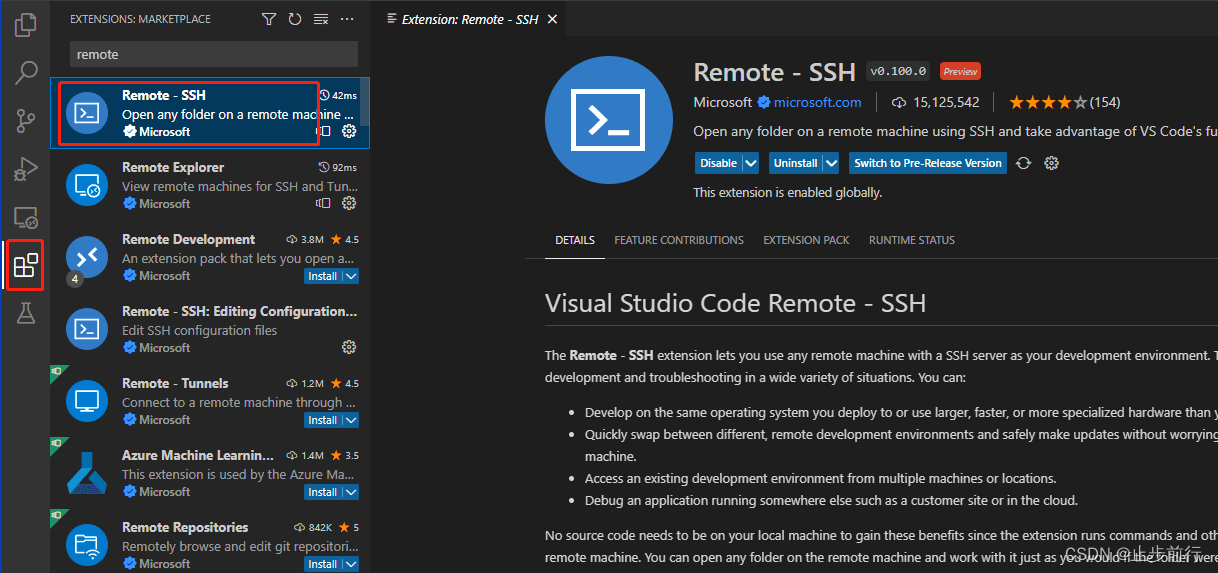
Task: Click the 92ms activation time on Remote Explorer
Action: coord(338,167)
